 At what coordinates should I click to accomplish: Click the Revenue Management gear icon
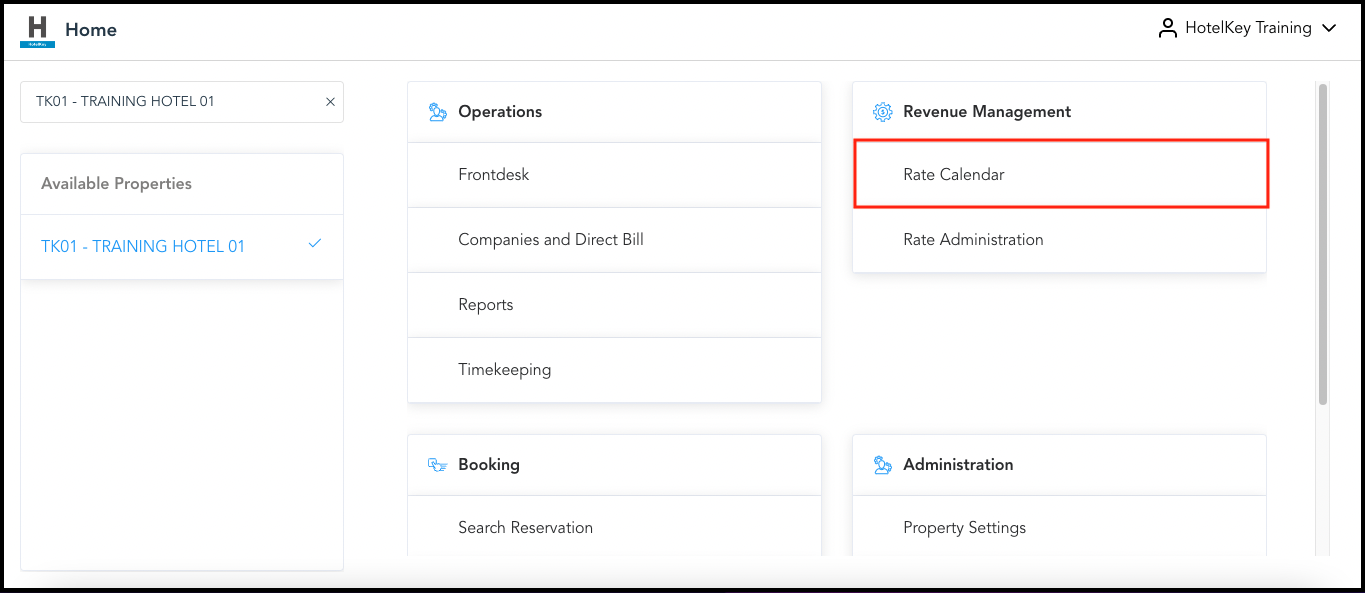tap(882, 112)
